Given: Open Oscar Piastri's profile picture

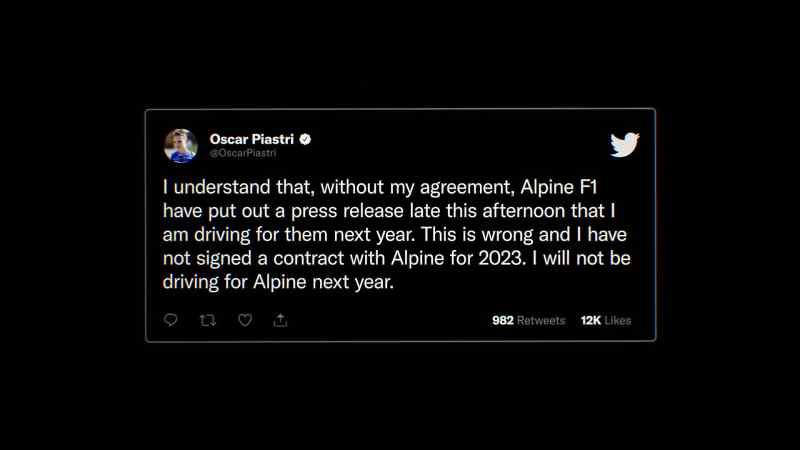Looking at the screenshot, I should [x=181, y=145].
